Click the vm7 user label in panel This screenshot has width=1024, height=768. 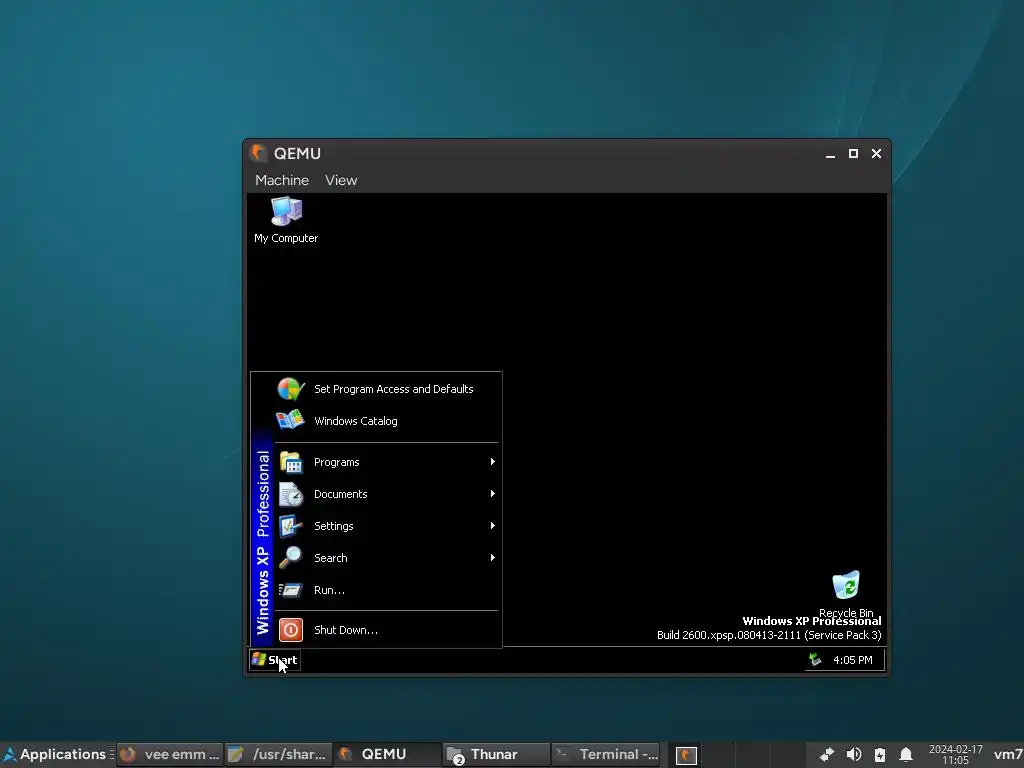point(1008,755)
